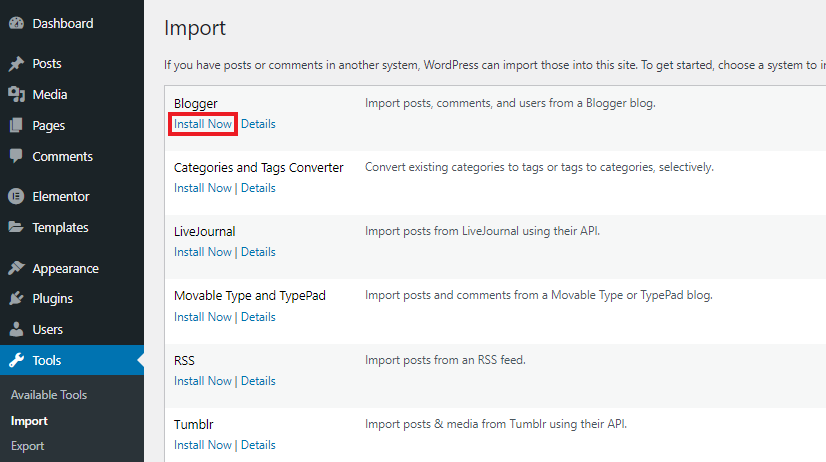Click the Posts pushpin icon
The width and height of the screenshot is (826, 462).
point(16,64)
